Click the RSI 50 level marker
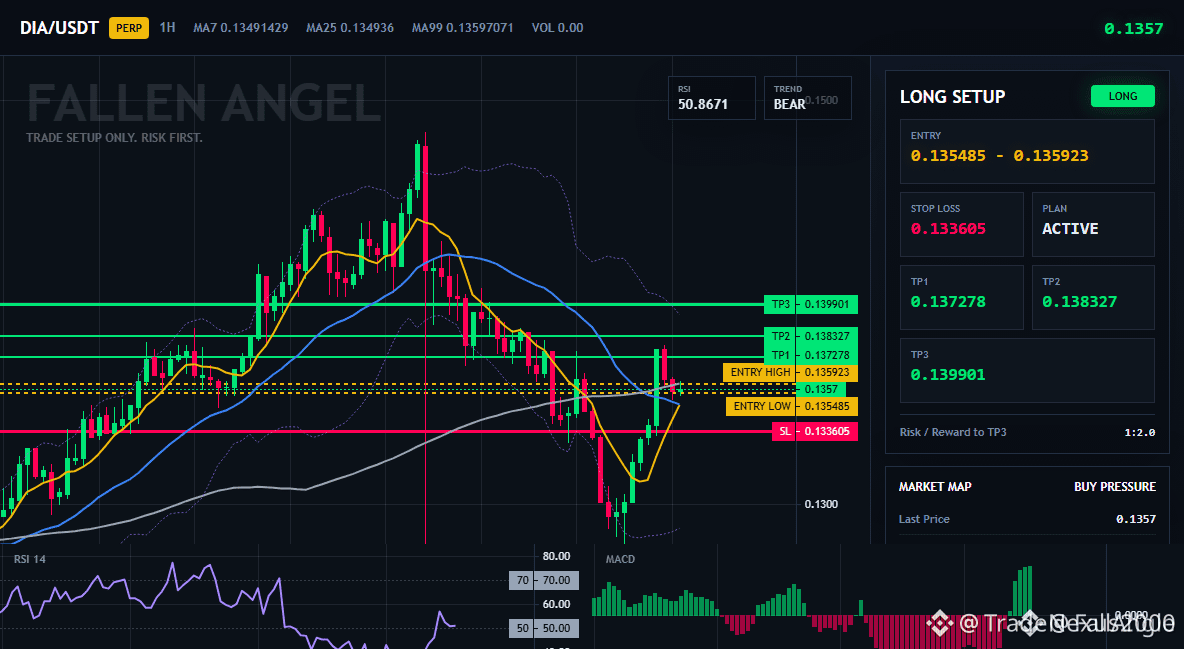The image size is (1184, 649). (x=544, y=628)
